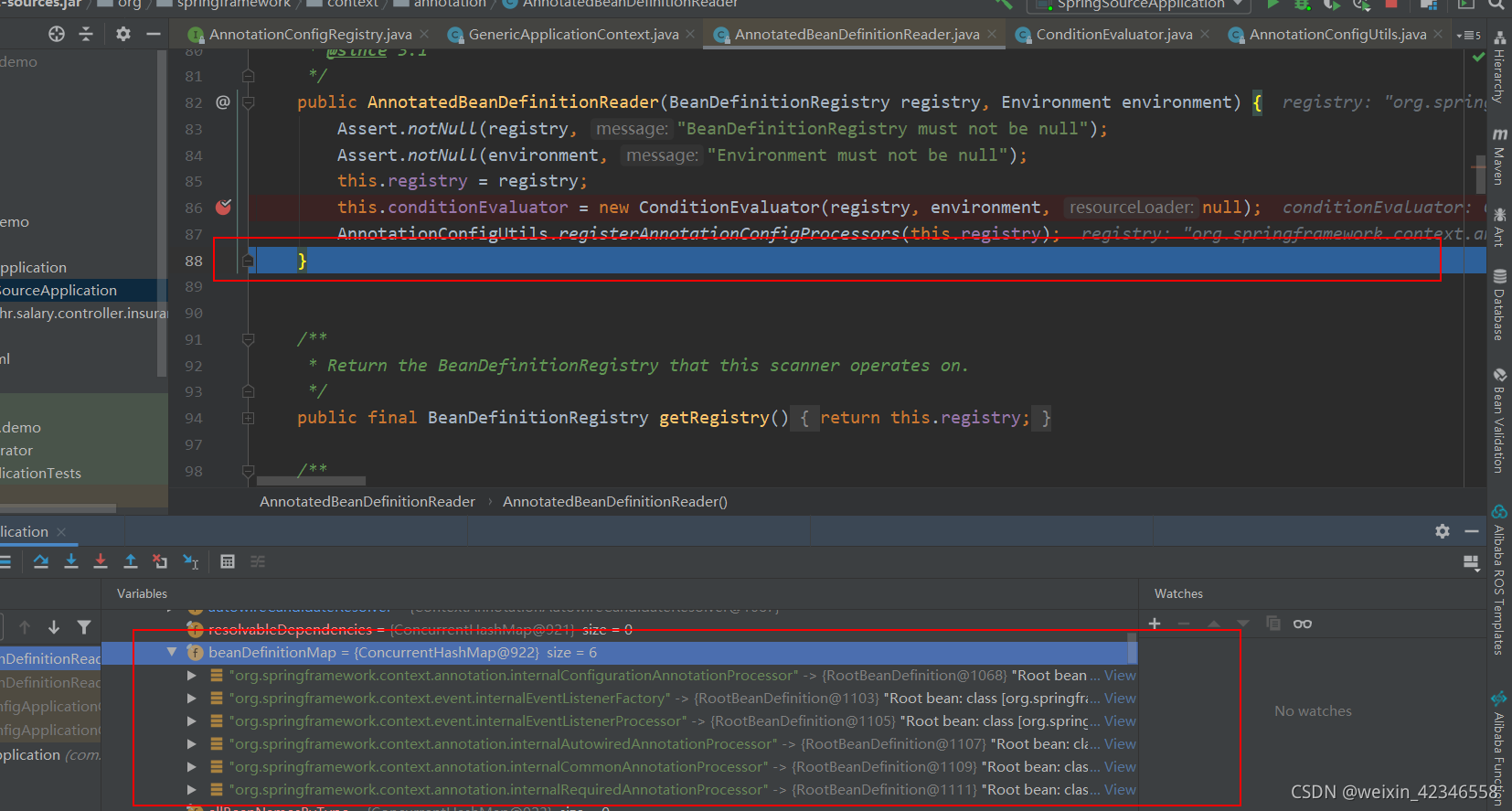Run with coverage from top toolbar
The height and width of the screenshot is (811, 1512).
1332,5
